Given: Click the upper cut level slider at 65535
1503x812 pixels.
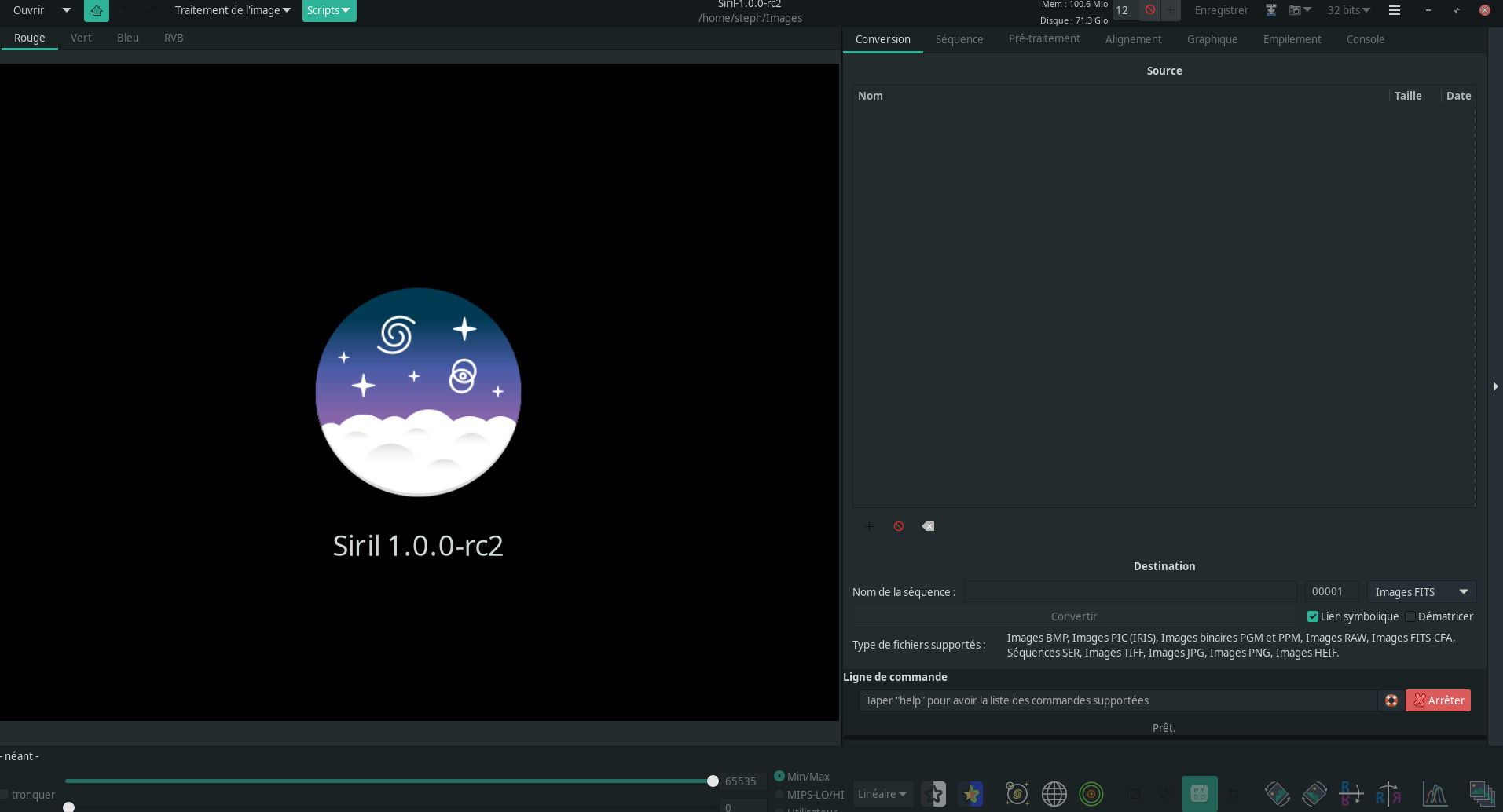Looking at the screenshot, I should click(713, 781).
